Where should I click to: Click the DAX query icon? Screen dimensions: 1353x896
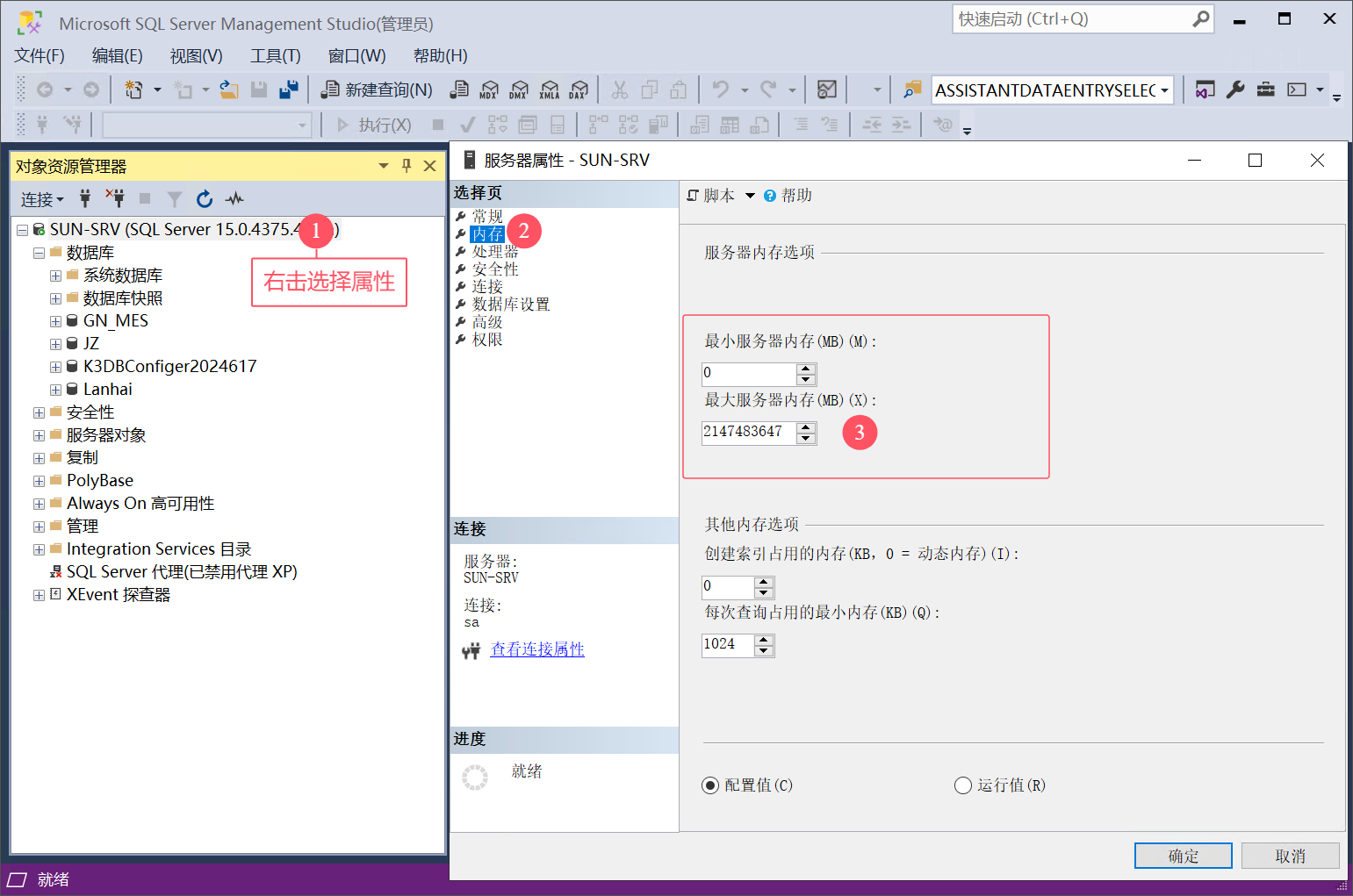point(579,90)
